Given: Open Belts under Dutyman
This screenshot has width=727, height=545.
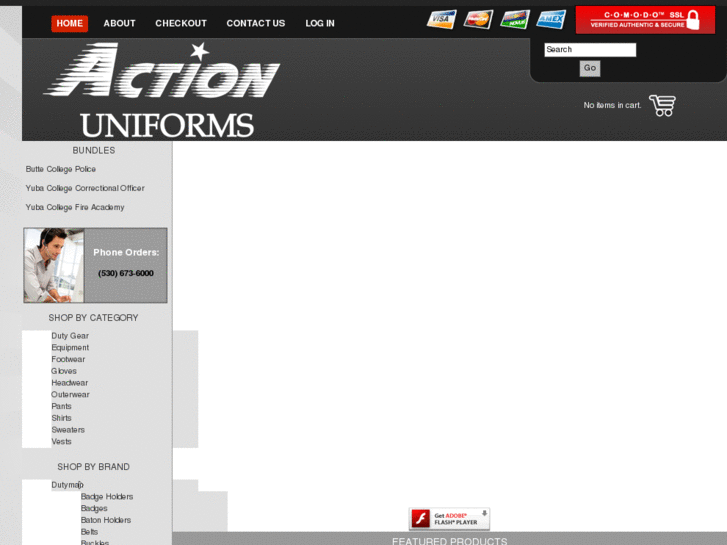Looking at the screenshot, I should click(89, 532).
